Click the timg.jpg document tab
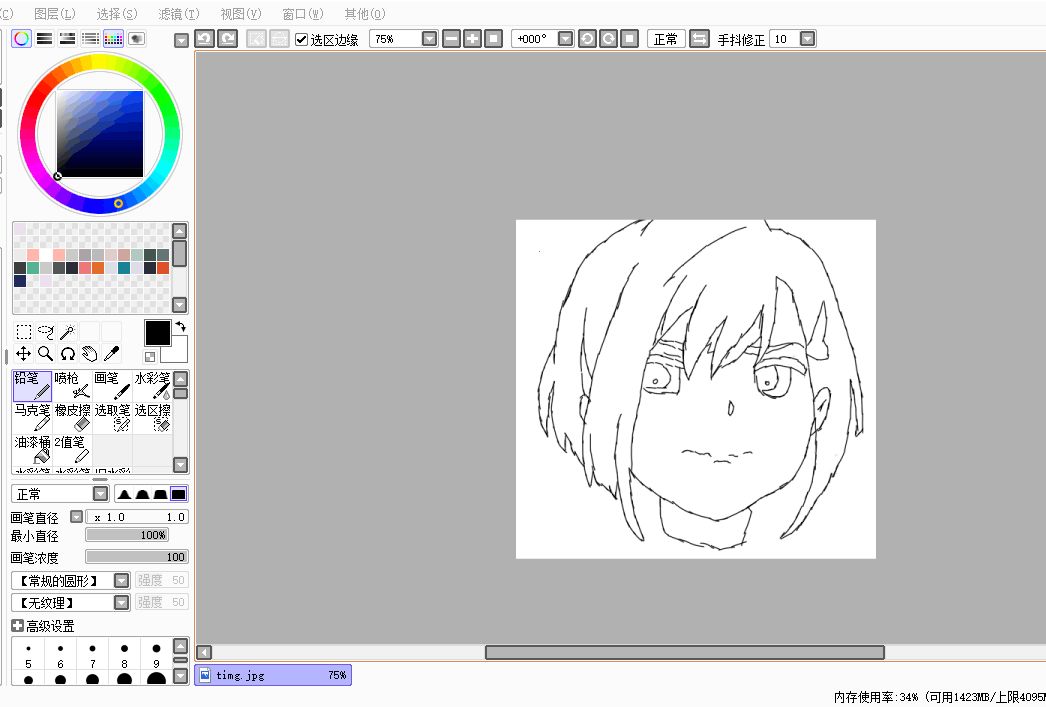This screenshot has width=1046, height=707. click(x=273, y=675)
